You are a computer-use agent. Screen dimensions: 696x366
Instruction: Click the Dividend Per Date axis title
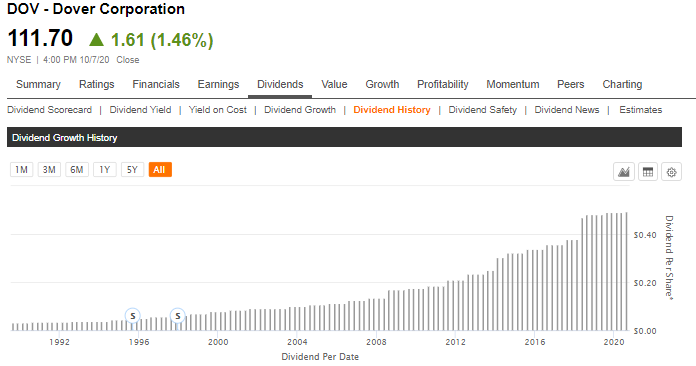[320, 357]
